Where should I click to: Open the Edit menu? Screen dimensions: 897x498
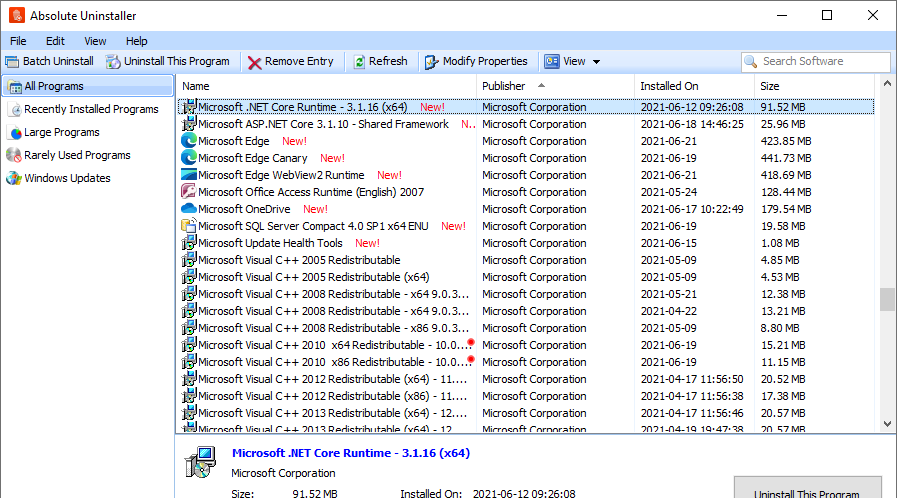55,41
